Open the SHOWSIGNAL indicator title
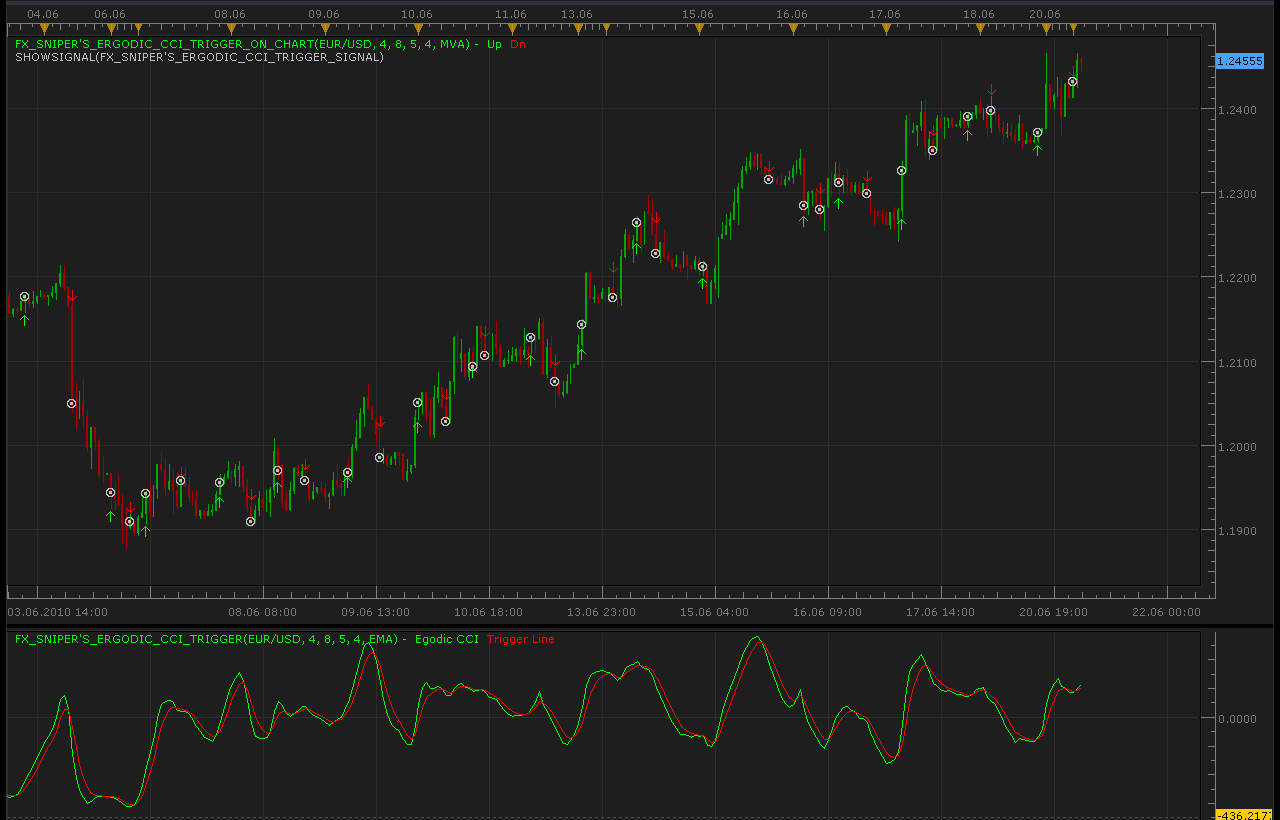The width and height of the screenshot is (1280, 820). tap(200, 57)
